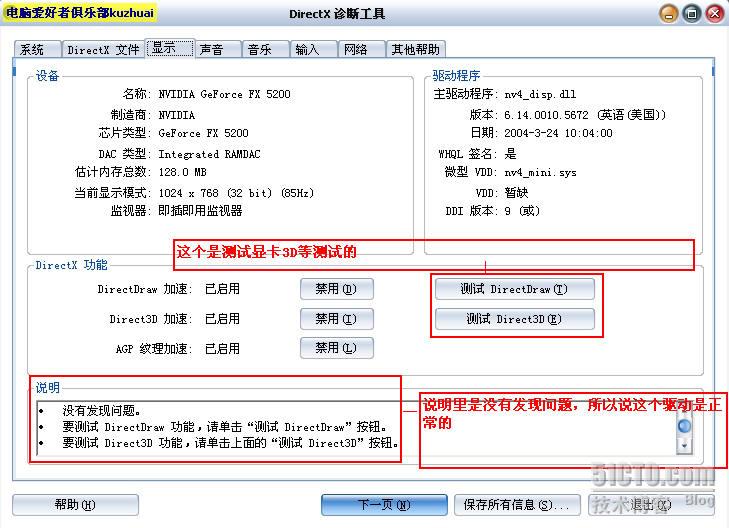Disable DirectDraw acceleration with 禁用(D)
Screen dimensions: 729x528
337,289
